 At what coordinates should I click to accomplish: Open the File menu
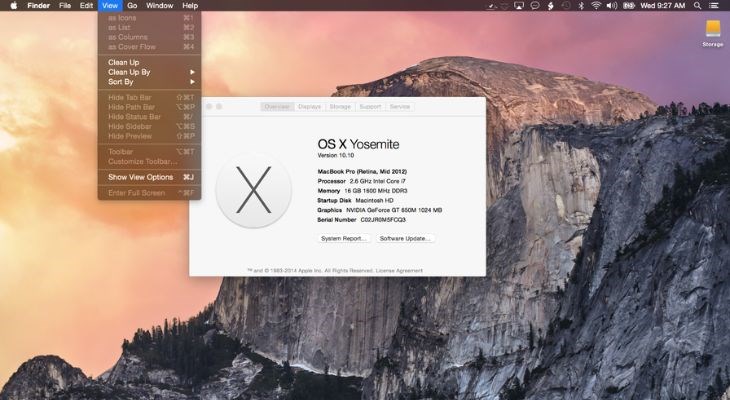click(x=65, y=6)
